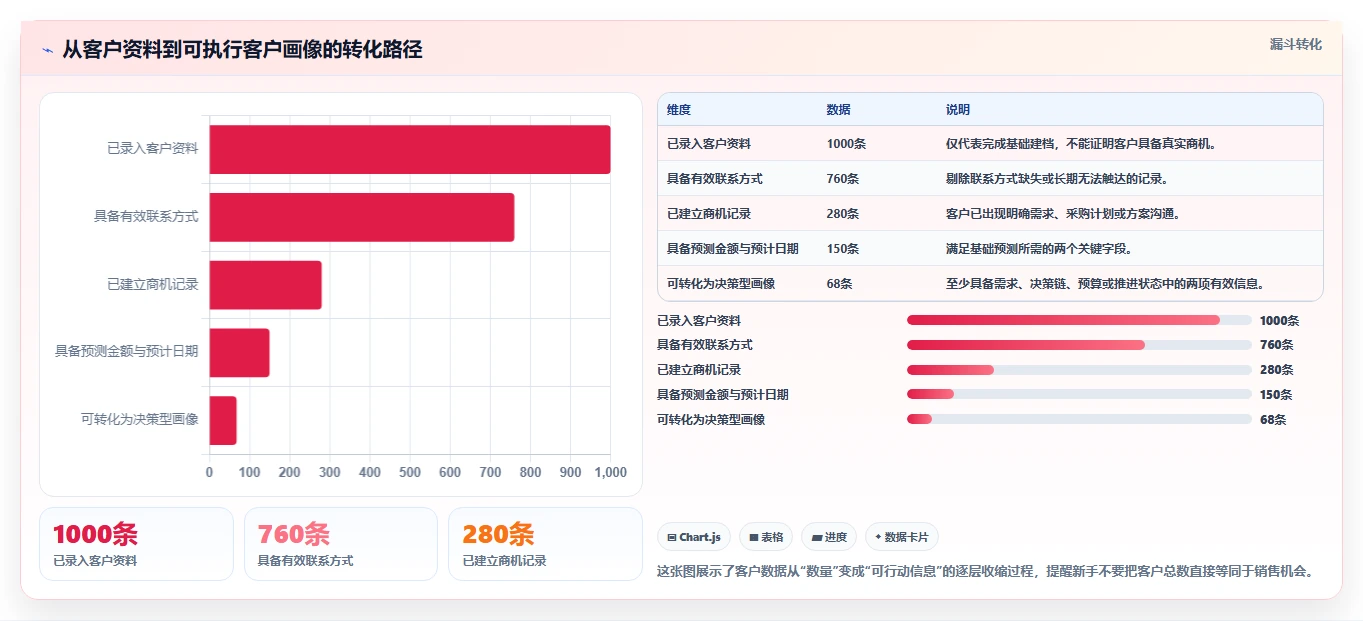Click the chart axis label 具备有效联系方式
Screen dimensions: 1363x621
[x=146, y=217]
